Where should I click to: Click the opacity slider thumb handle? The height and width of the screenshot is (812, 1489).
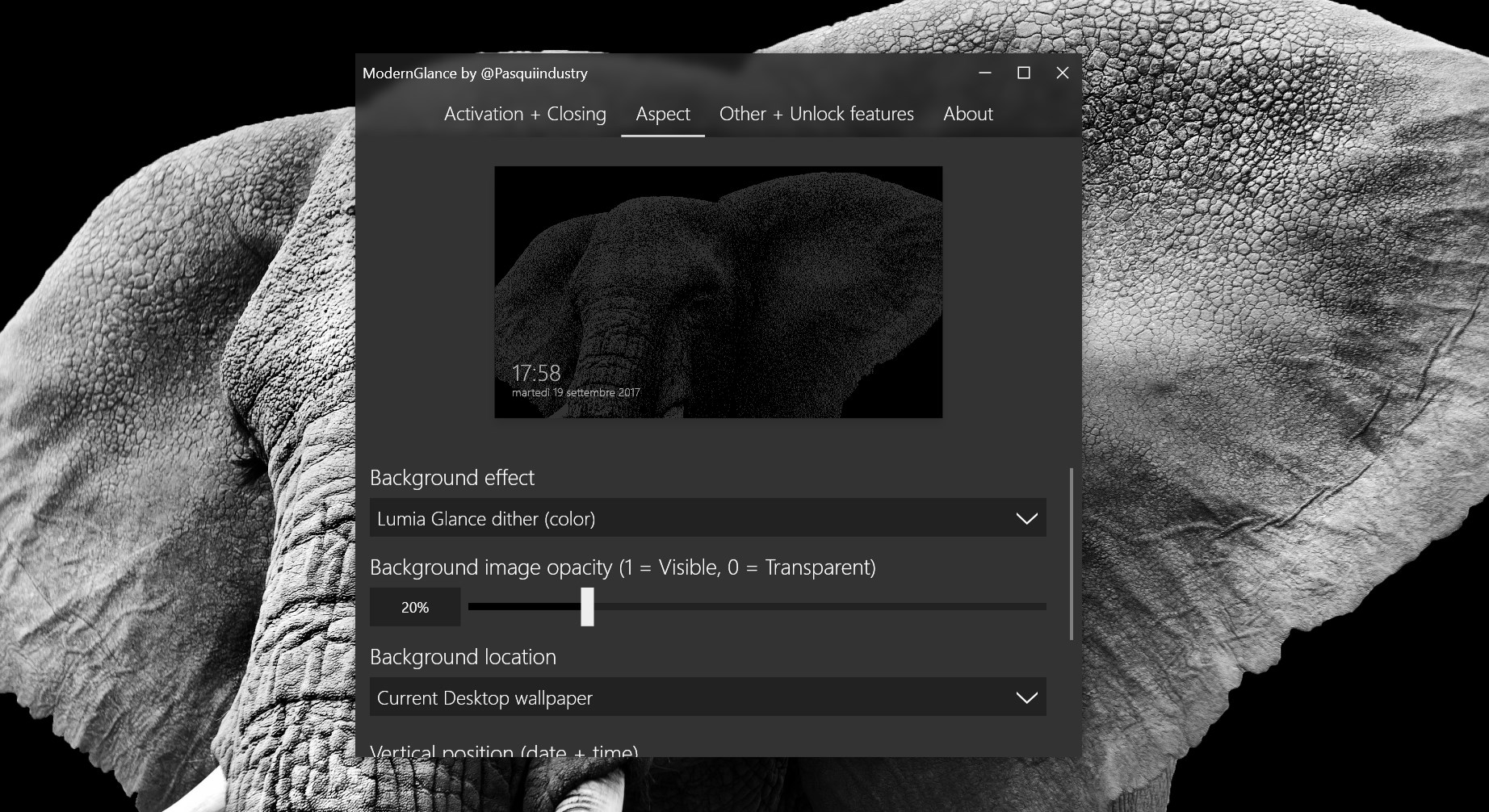[x=587, y=607]
